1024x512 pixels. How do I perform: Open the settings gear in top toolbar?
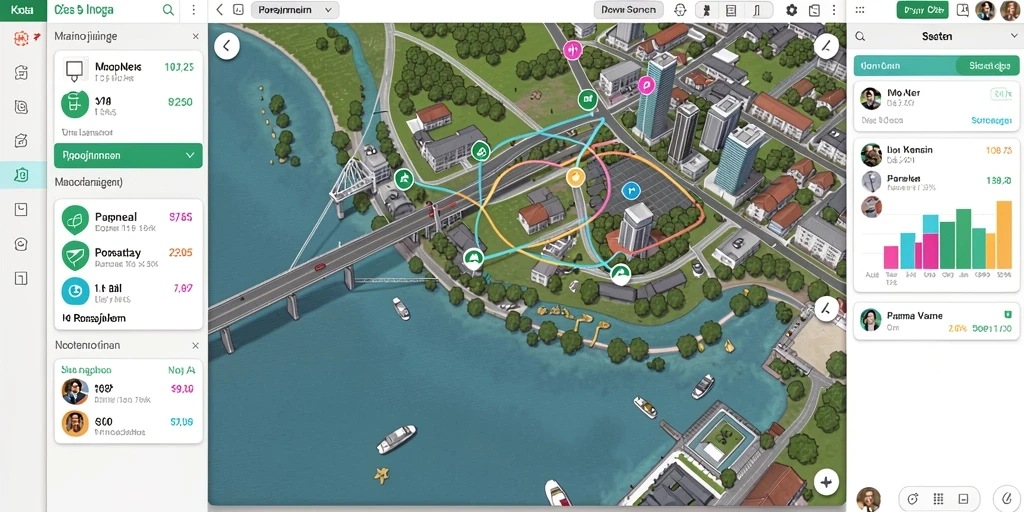pyautogui.click(x=792, y=10)
